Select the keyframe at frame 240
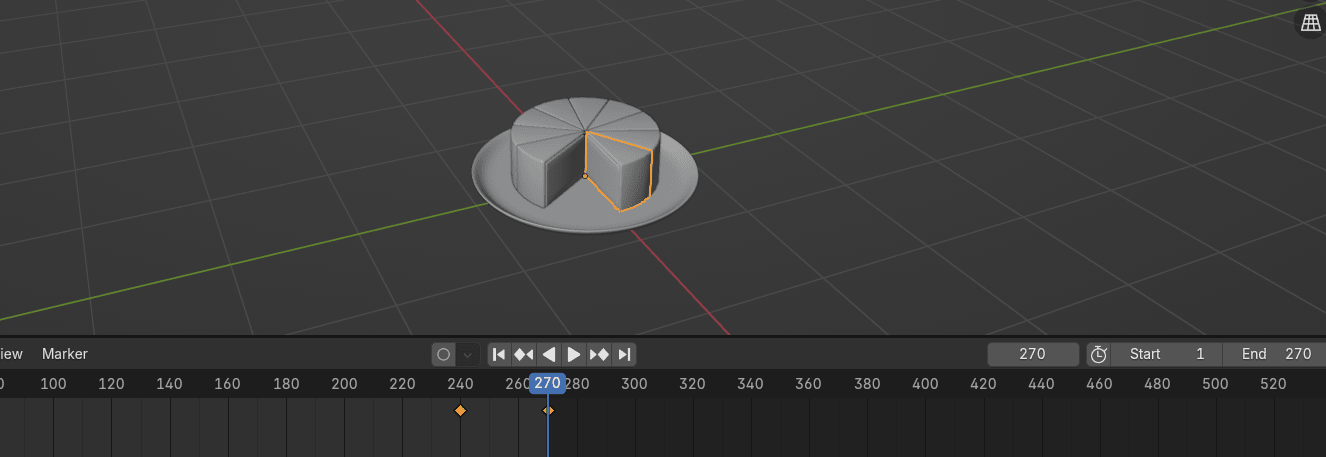The width and height of the screenshot is (1326, 457). [460, 410]
